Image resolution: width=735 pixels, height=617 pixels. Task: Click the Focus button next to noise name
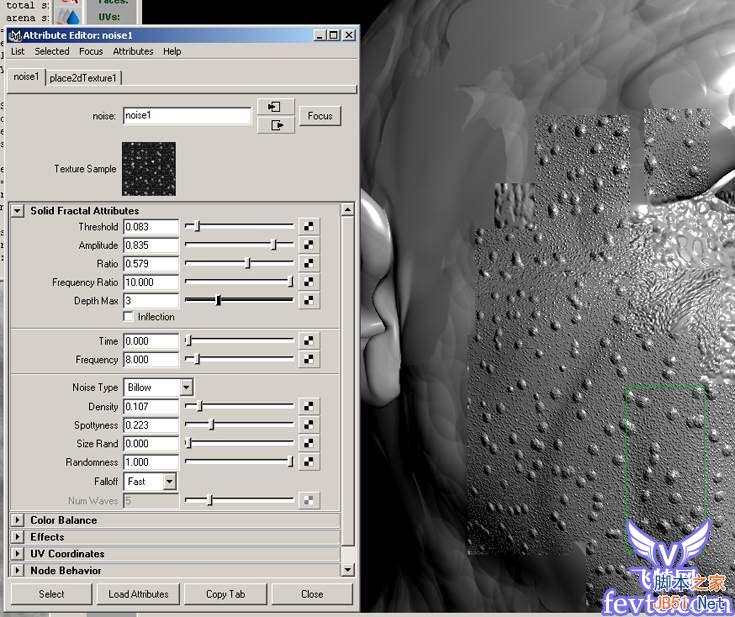click(320, 116)
